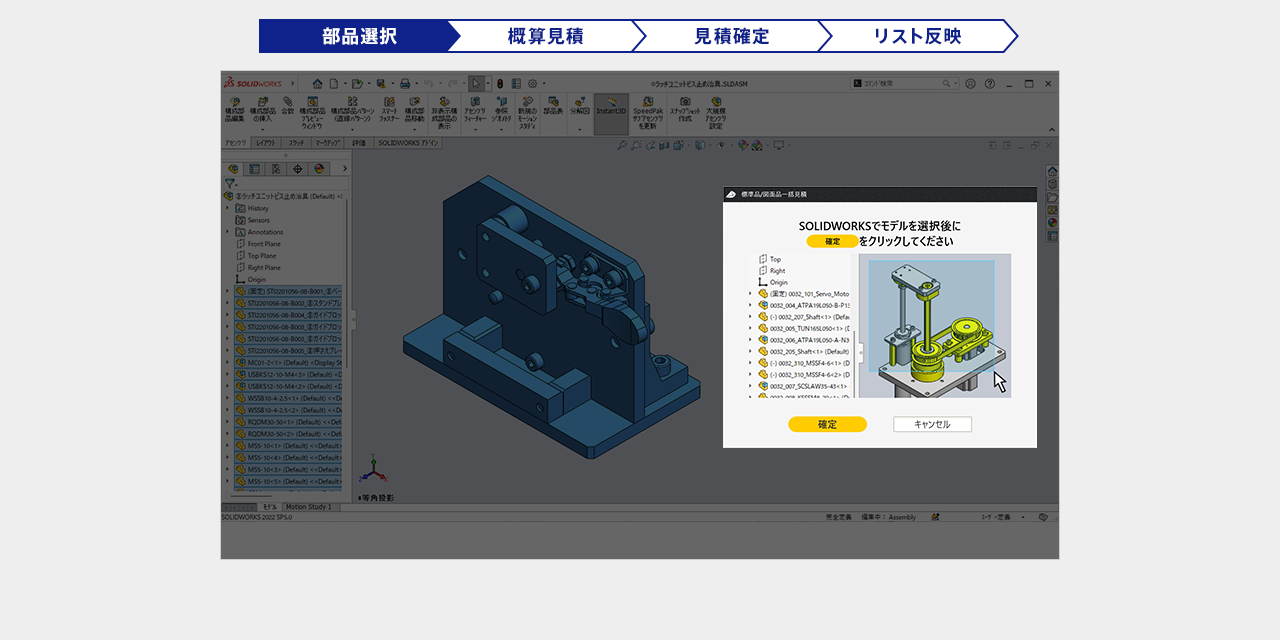Open the Options gear icon
Viewport: 1280px width, 640px height.
coord(532,84)
